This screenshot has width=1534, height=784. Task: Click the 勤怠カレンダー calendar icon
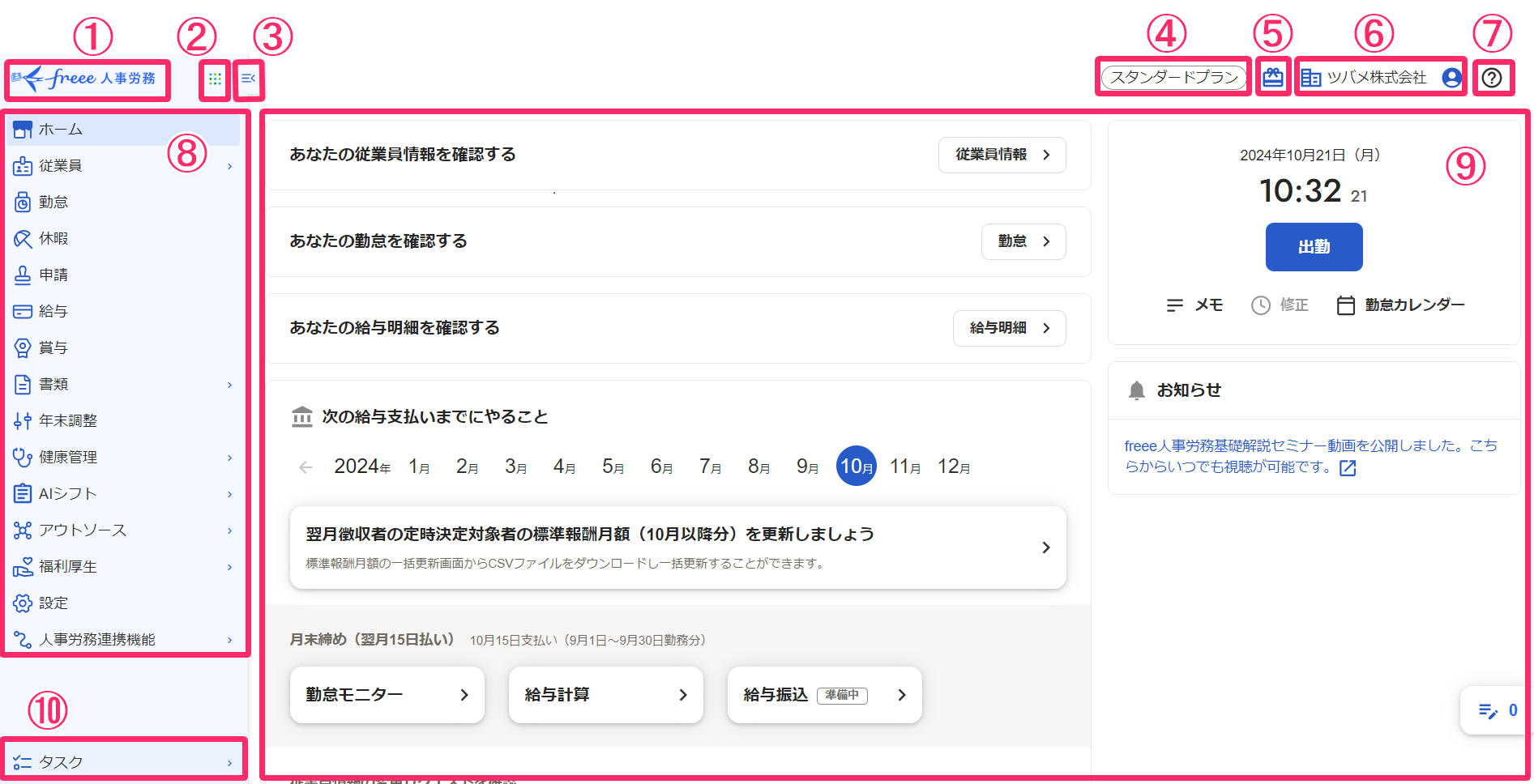1346,305
